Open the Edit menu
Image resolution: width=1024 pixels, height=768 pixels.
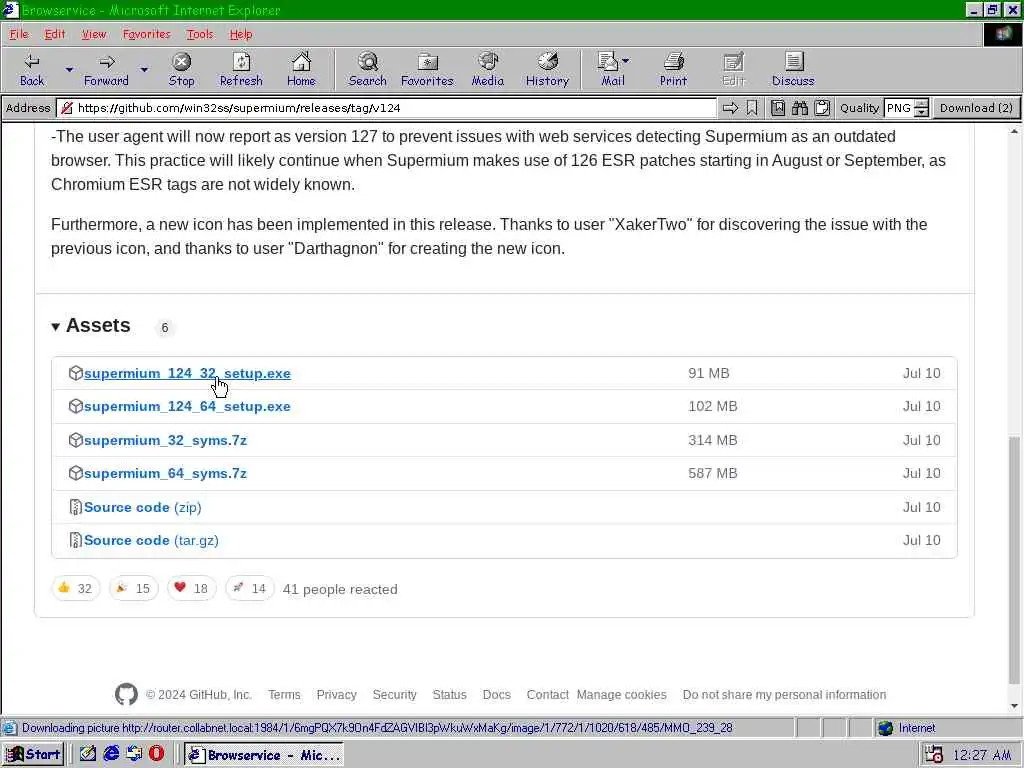pos(55,34)
